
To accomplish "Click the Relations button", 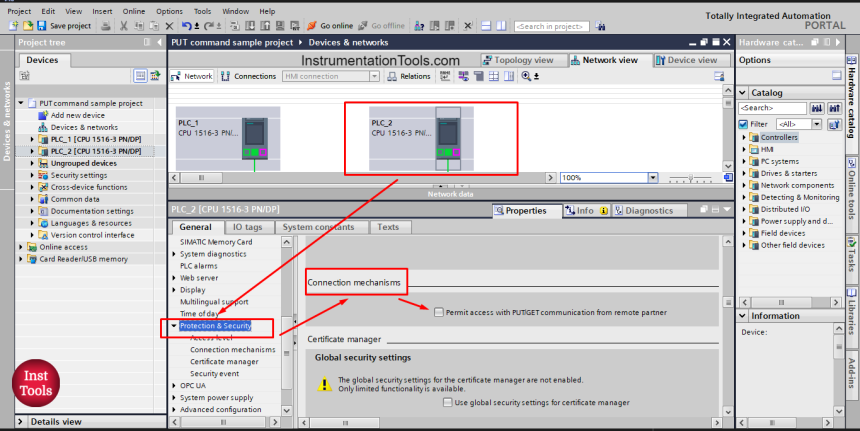I will [x=409, y=76].
